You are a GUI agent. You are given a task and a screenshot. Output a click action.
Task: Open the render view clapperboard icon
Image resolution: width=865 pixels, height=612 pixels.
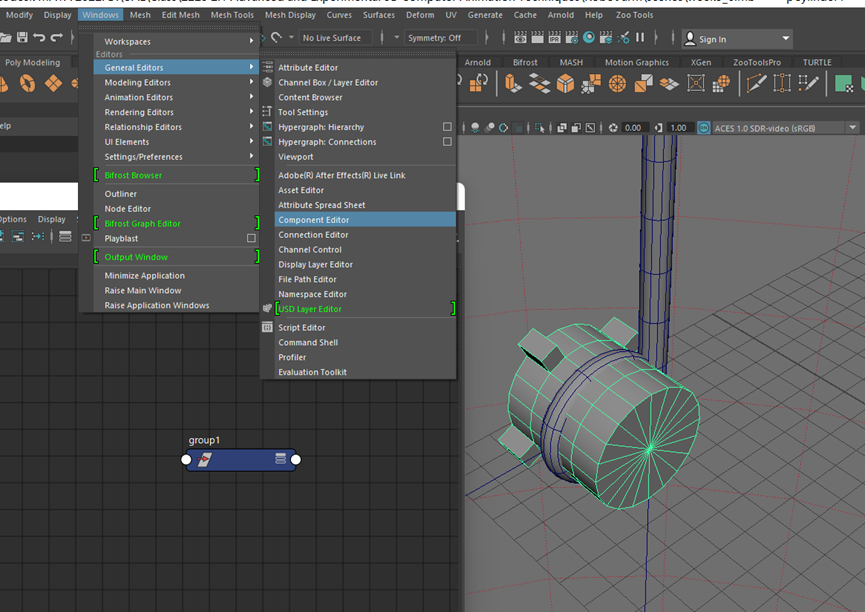[520, 38]
